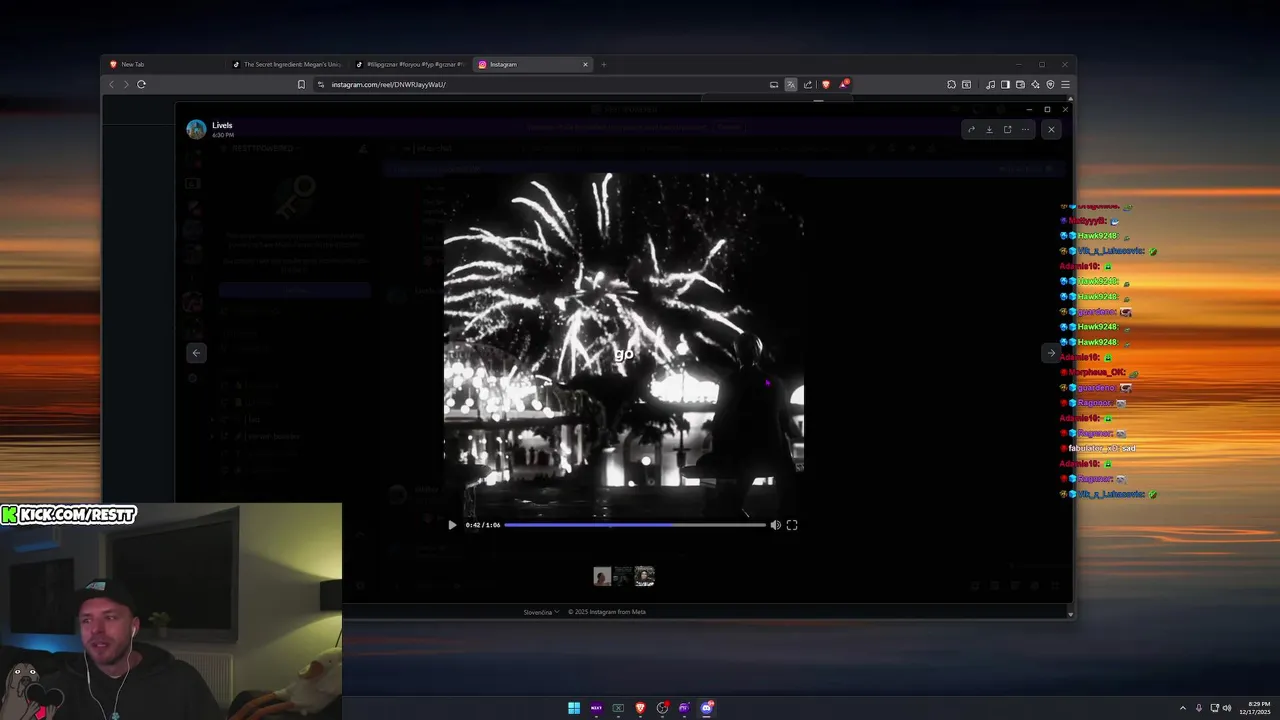This screenshot has width=1280, height=720.
Task: Open browser extensions puzzle icon
Action: pos(951,84)
